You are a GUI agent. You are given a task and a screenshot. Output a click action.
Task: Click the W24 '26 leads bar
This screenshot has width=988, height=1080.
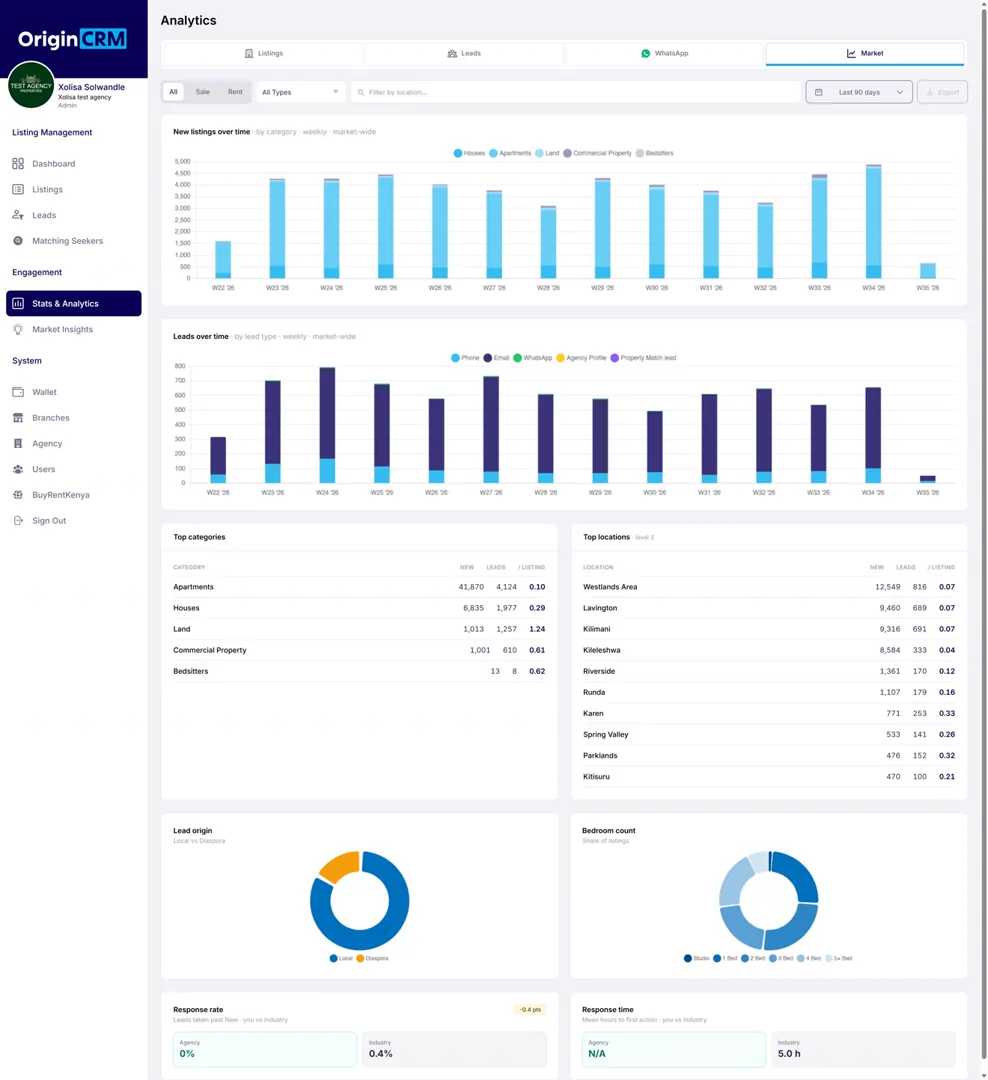point(327,425)
